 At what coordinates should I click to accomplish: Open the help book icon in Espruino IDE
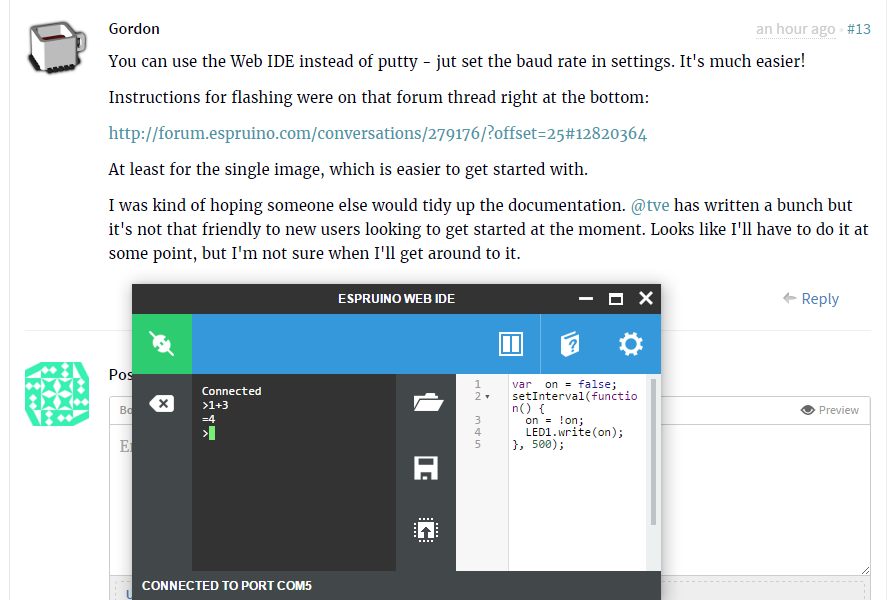click(570, 344)
